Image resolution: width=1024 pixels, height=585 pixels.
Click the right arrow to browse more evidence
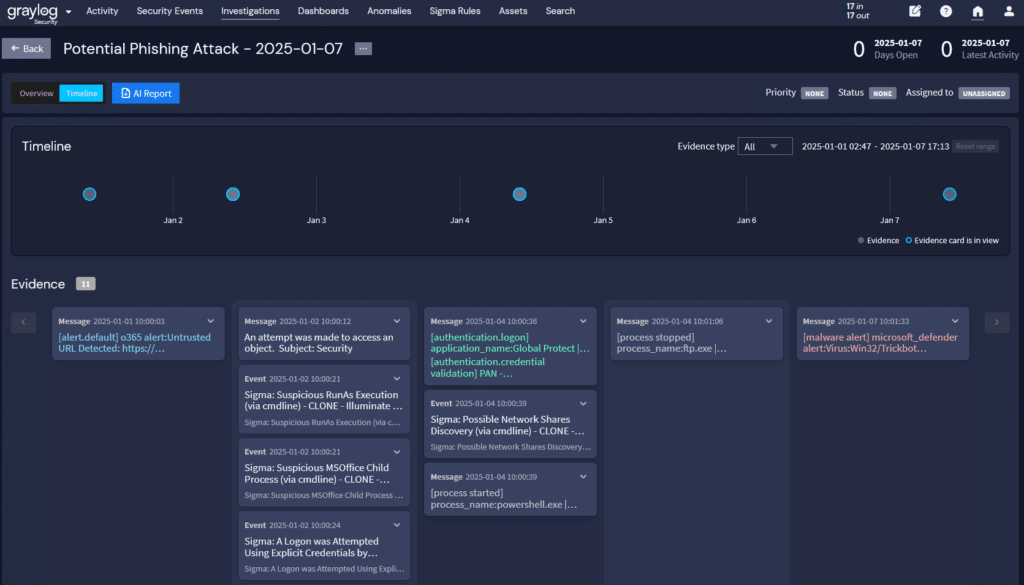[997, 322]
